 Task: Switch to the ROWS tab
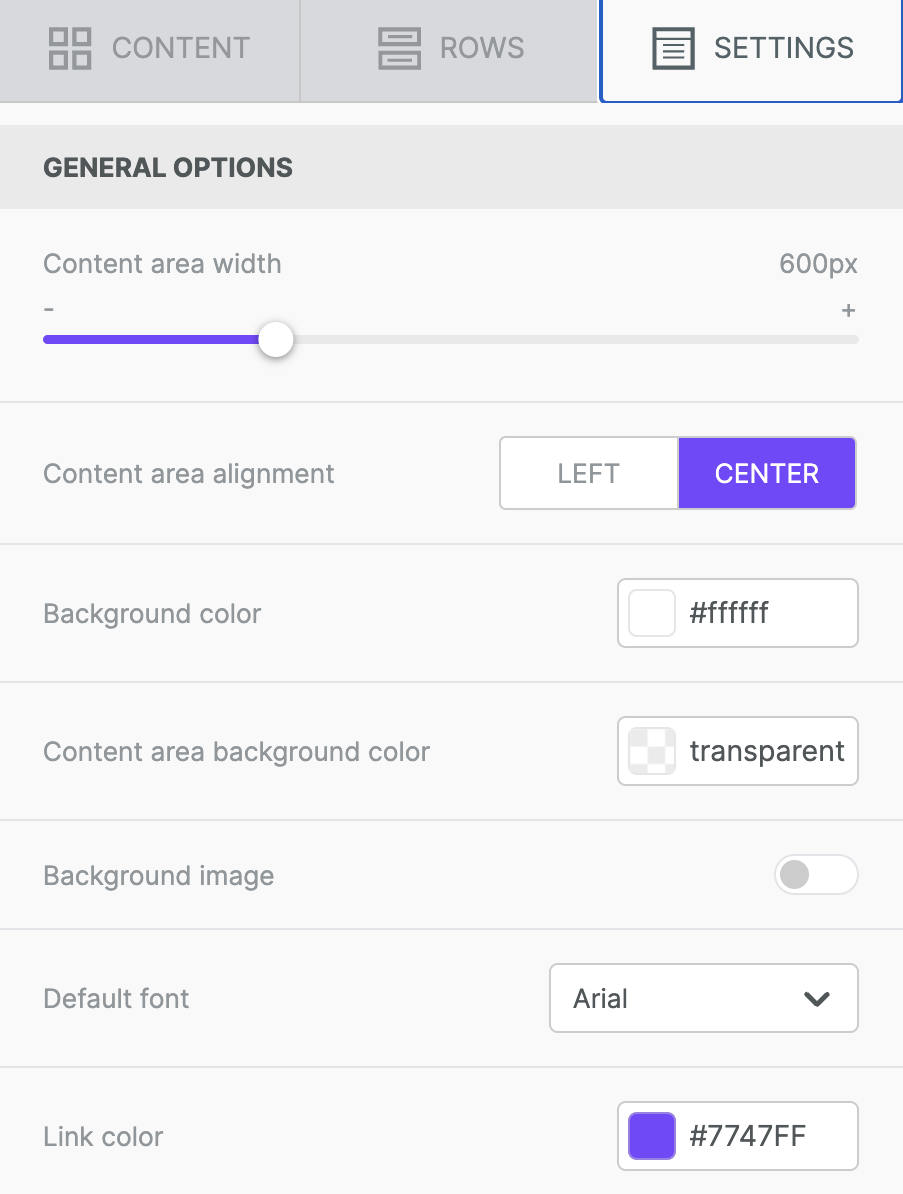[448, 47]
